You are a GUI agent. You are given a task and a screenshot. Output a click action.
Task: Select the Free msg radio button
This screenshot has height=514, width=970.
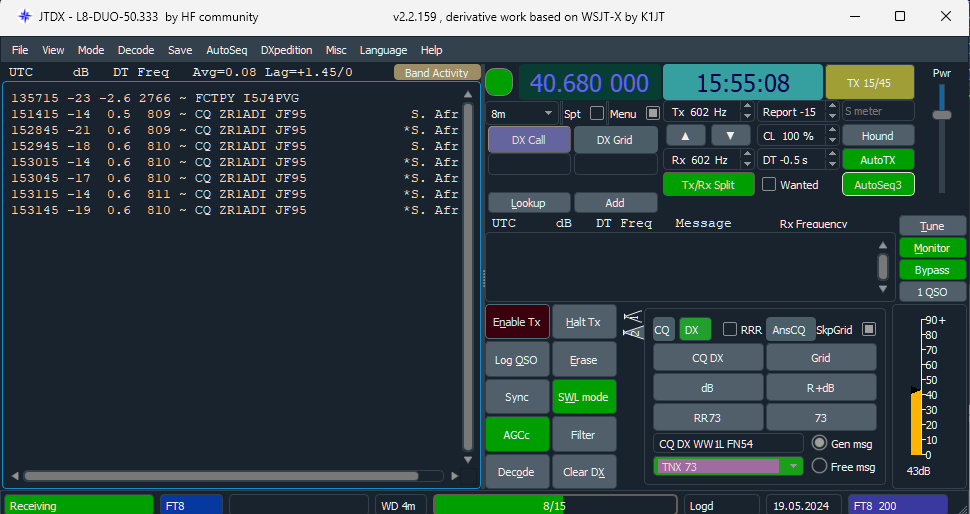(x=820, y=466)
